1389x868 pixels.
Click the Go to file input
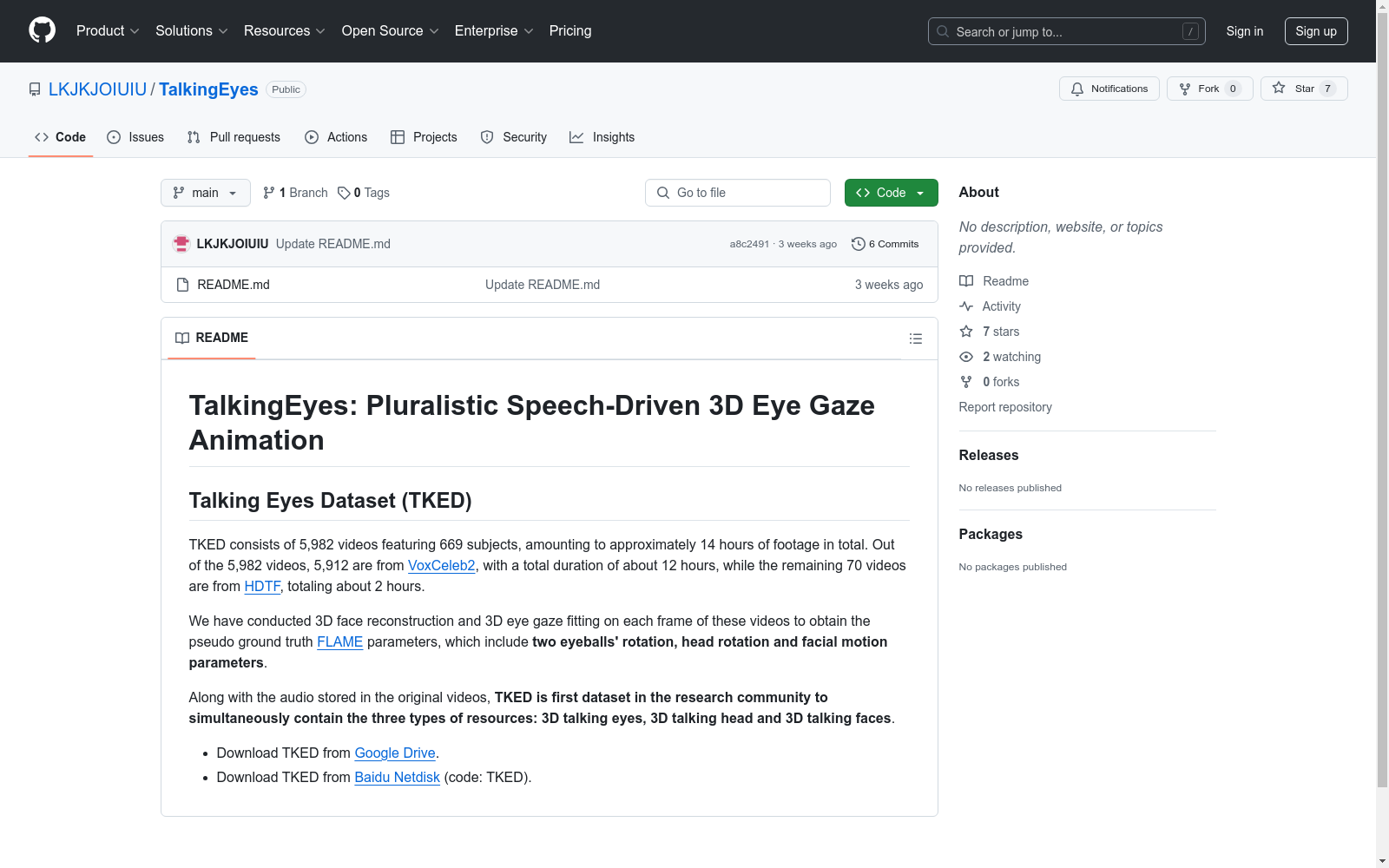(x=738, y=193)
